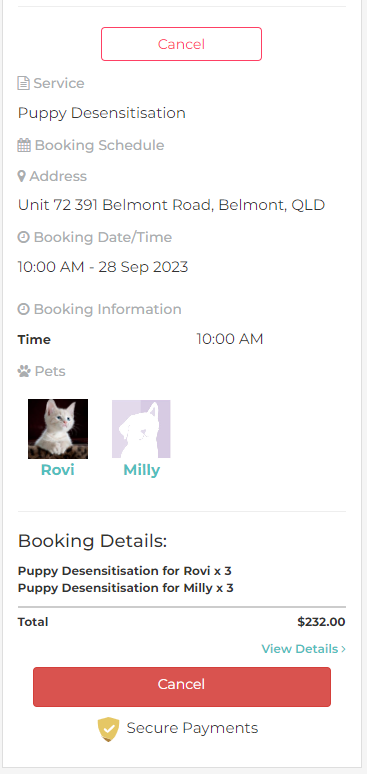Click Rovi's kitten photo thumbnail
This screenshot has height=774, width=367.
click(x=58, y=429)
